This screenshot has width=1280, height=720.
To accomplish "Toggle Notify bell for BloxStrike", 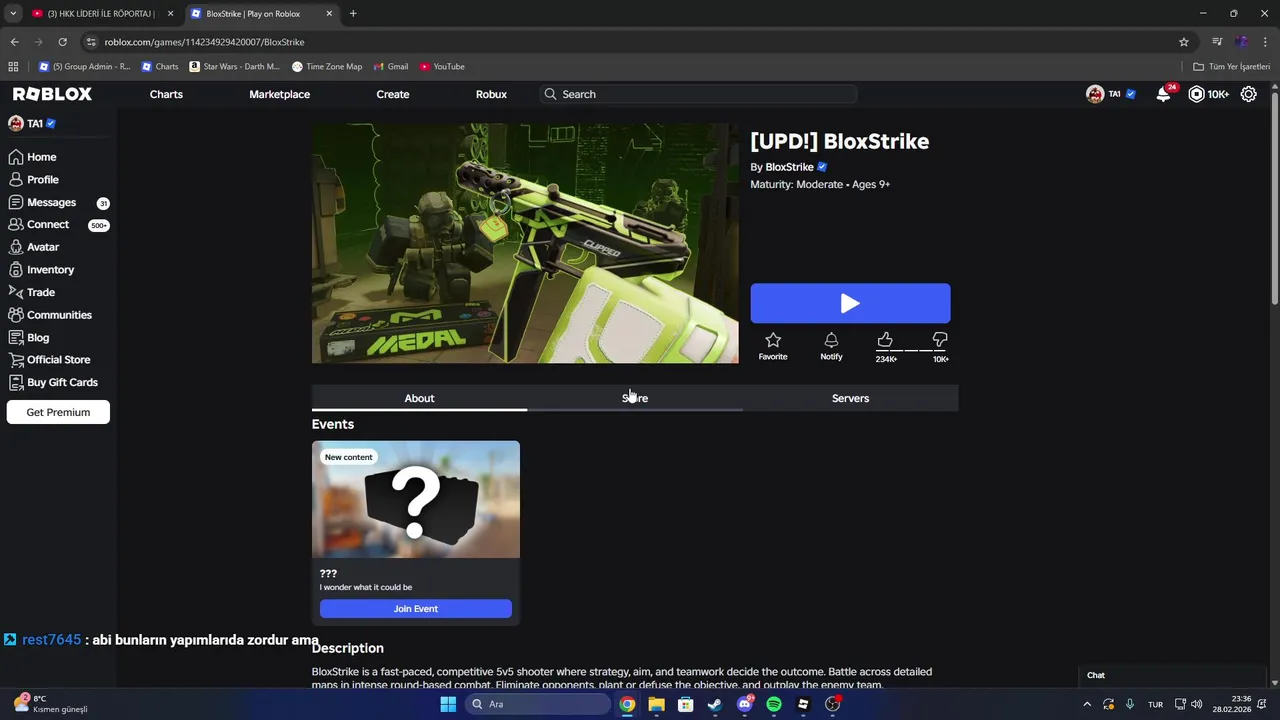I will pyautogui.click(x=831, y=340).
